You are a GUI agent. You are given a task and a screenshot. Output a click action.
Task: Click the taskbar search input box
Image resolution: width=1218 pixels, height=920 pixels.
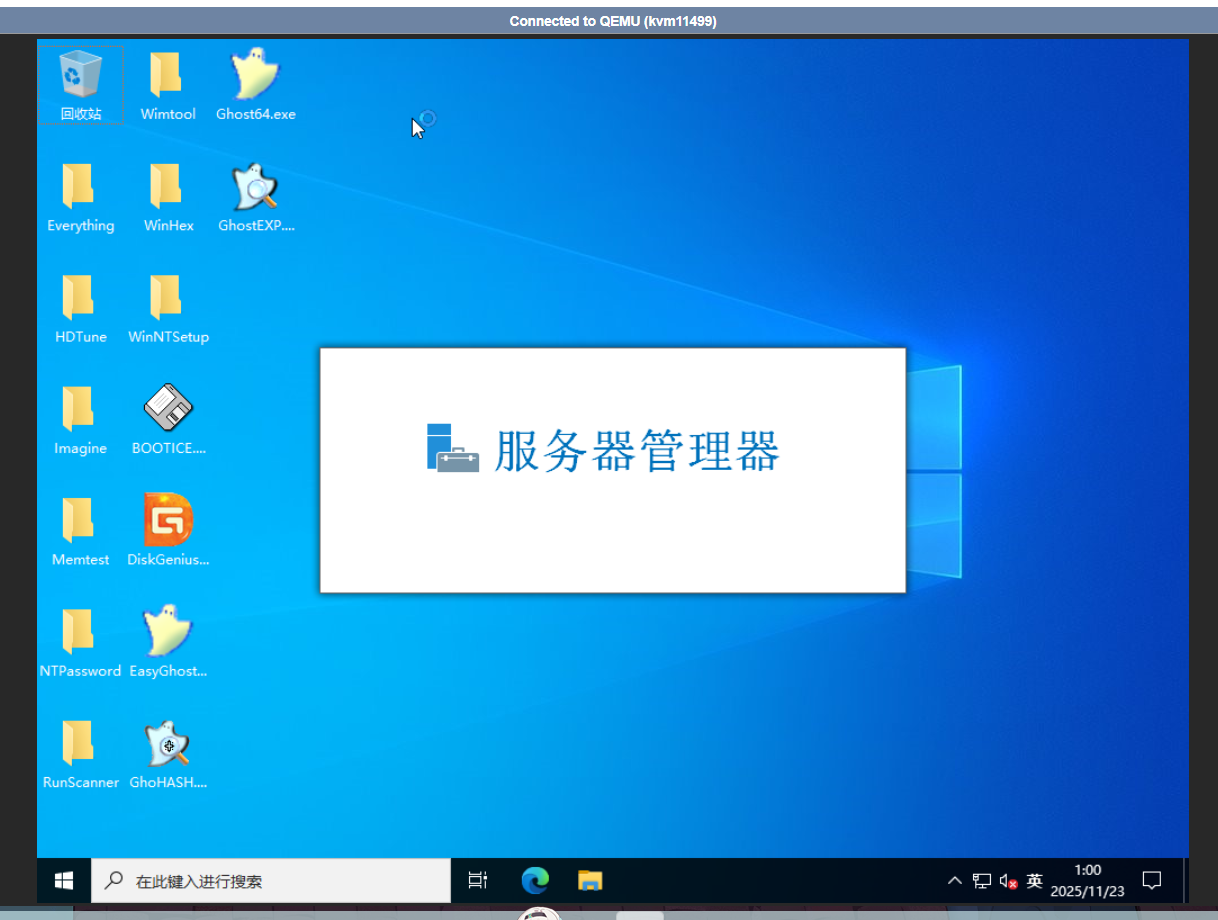click(280, 881)
